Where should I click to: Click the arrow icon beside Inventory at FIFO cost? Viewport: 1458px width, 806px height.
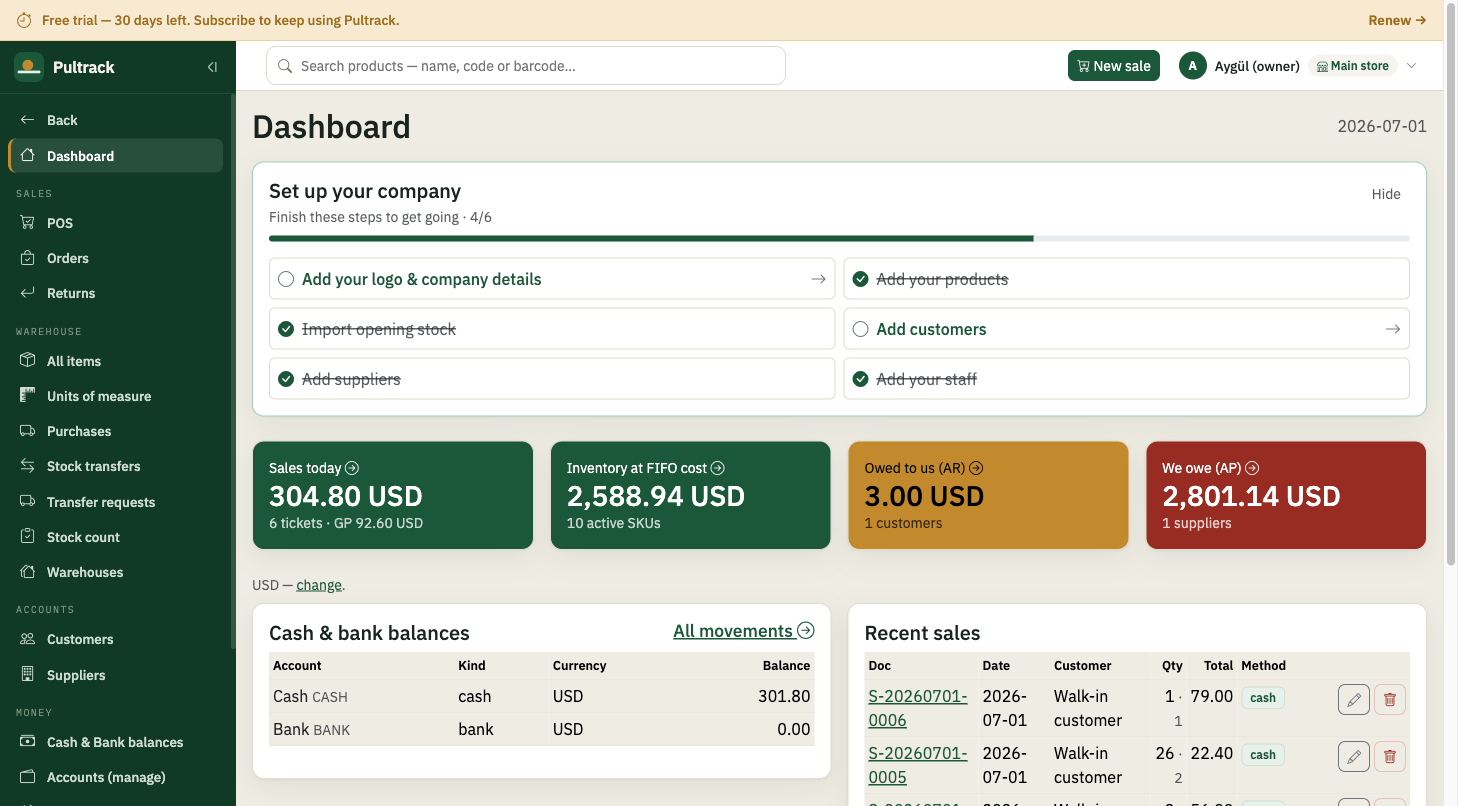tap(718, 468)
